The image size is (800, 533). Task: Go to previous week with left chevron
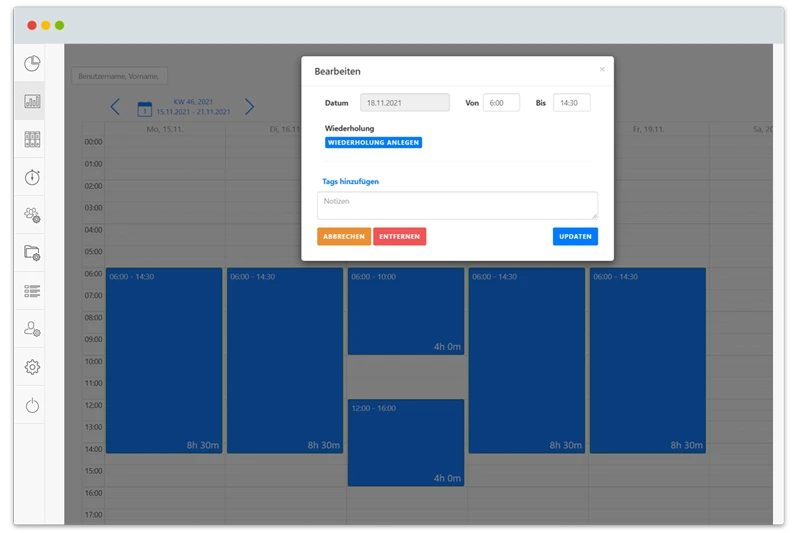click(x=115, y=107)
